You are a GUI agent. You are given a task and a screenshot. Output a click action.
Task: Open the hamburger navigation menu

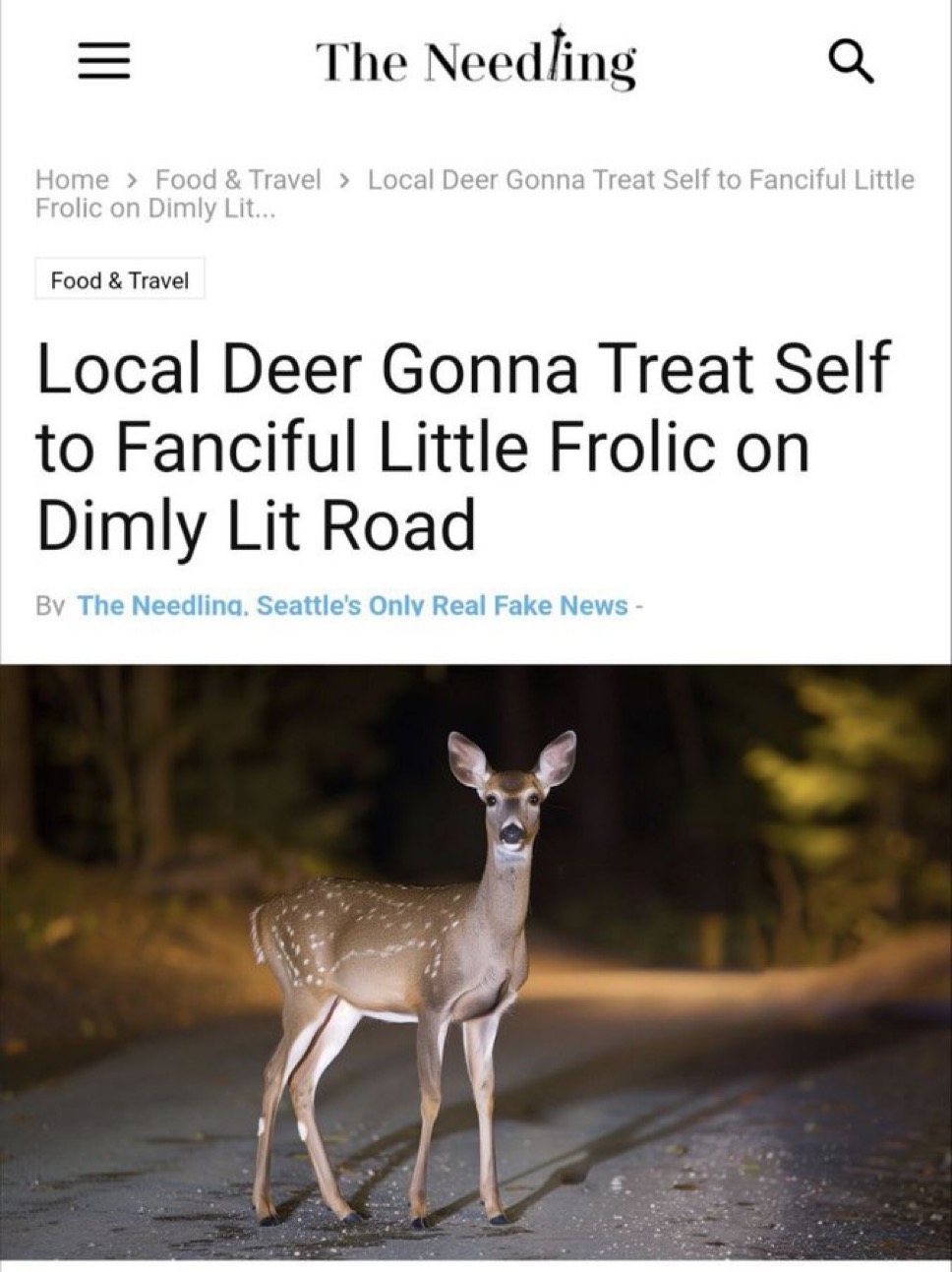[104, 62]
